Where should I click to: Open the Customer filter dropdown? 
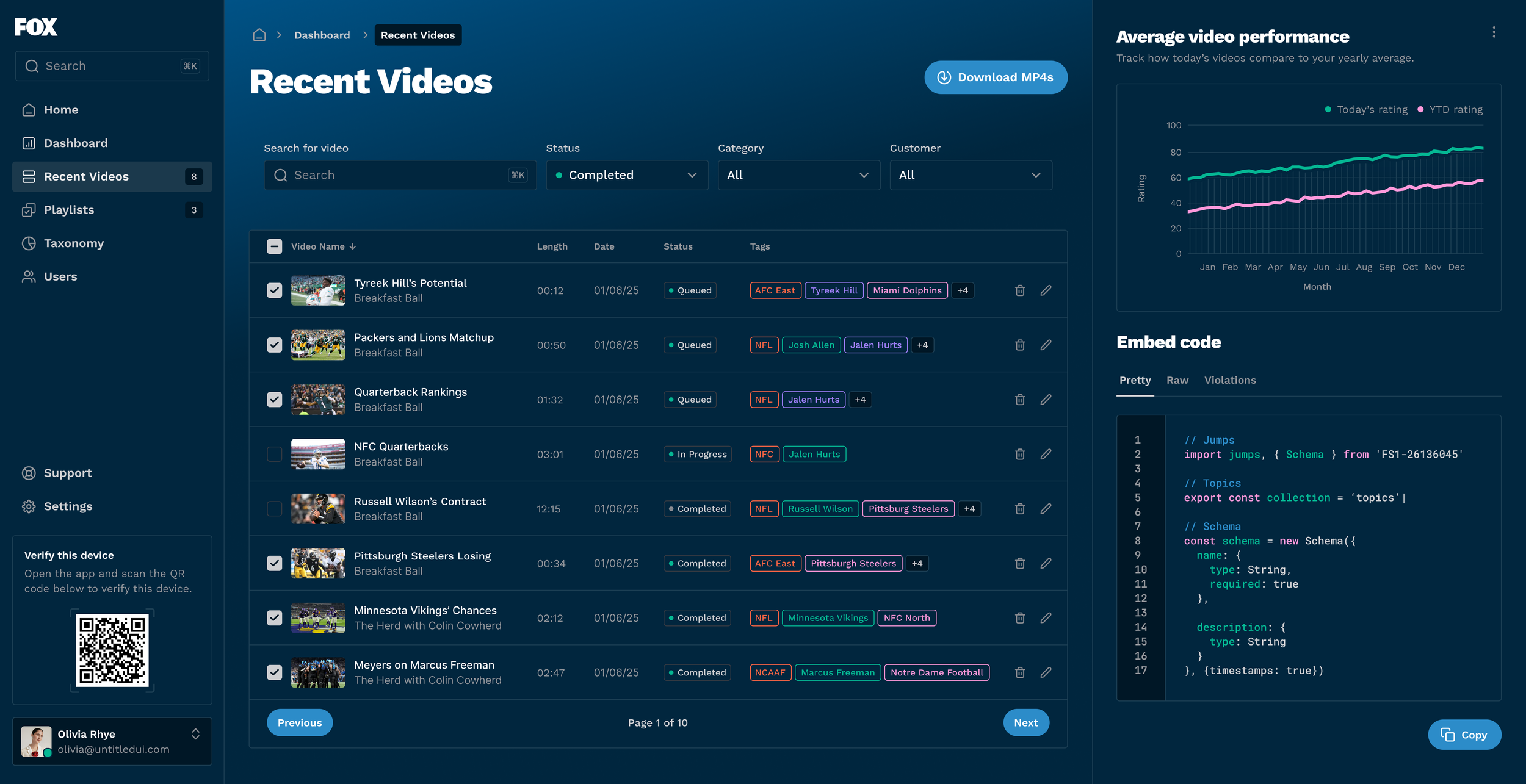click(x=971, y=175)
